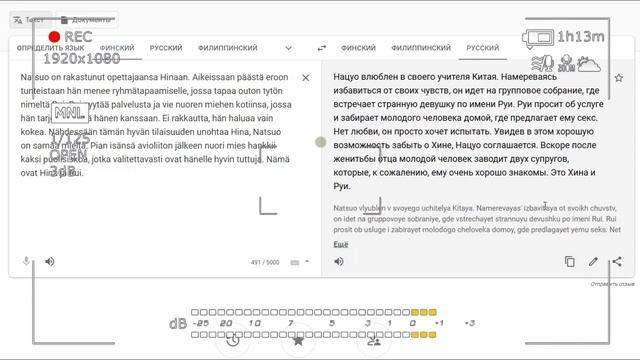Screen dimensions: 640x360
Task: Set target language to РУССКИЙ
Action: coord(482,48)
